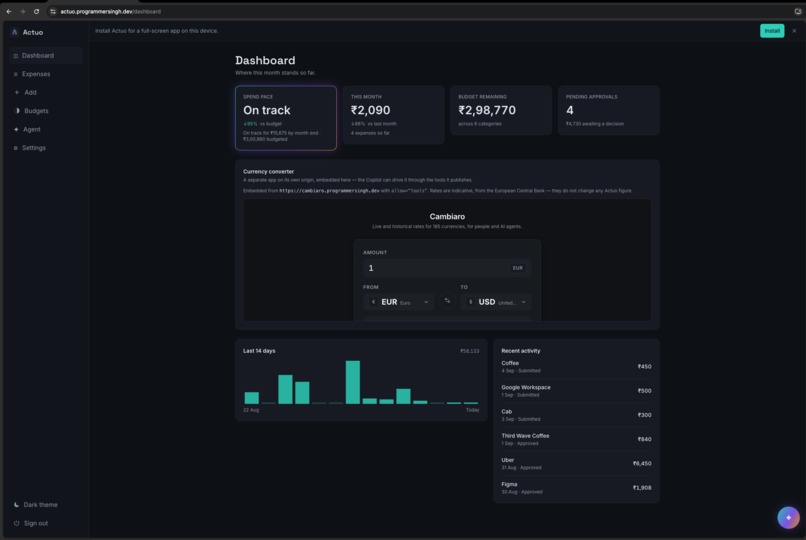The image size is (806, 540).
Task: Go back using the browser back arrow
Action: pos(9,11)
